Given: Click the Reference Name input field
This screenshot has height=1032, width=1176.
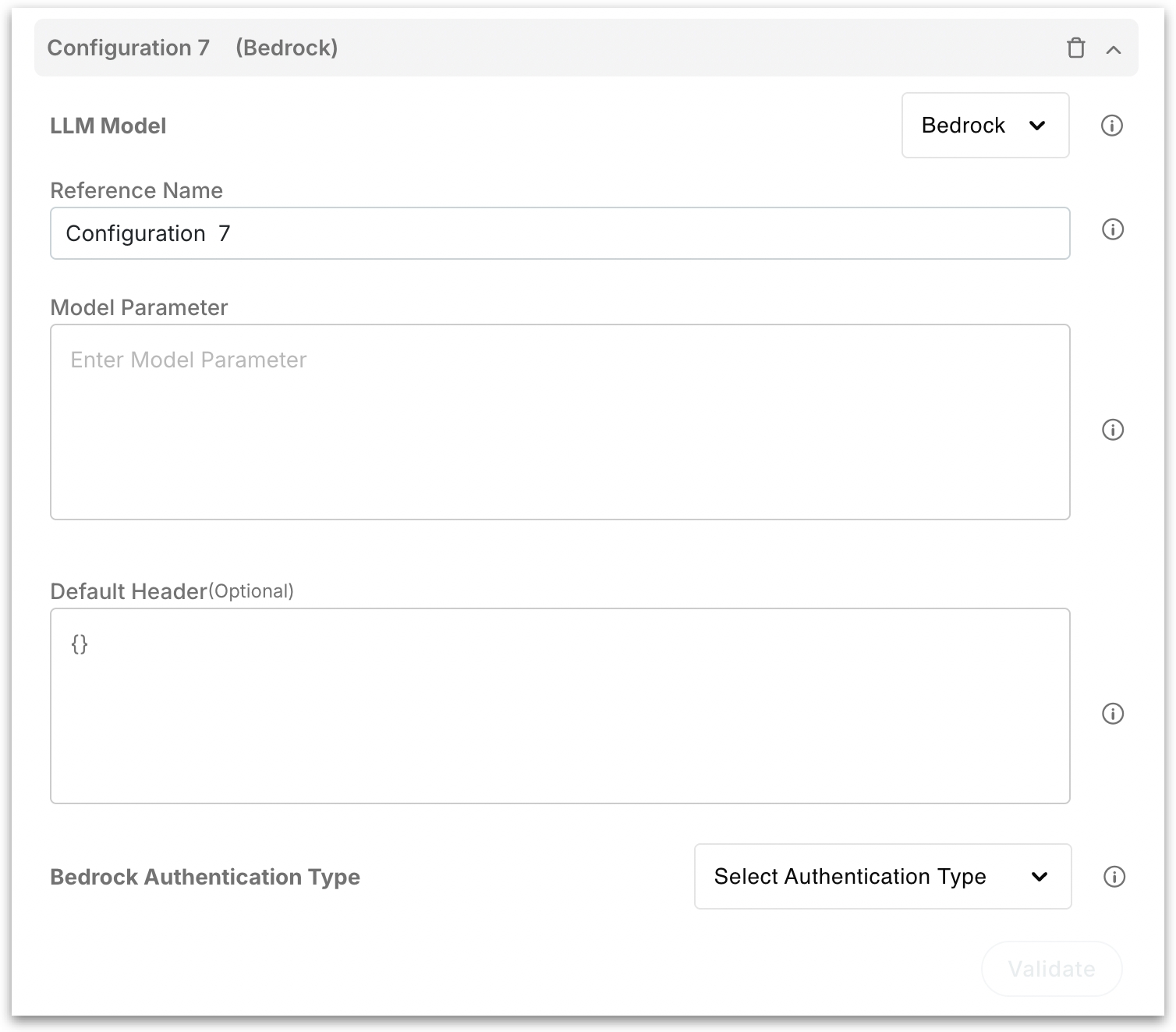Looking at the screenshot, I should click(559, 233).
